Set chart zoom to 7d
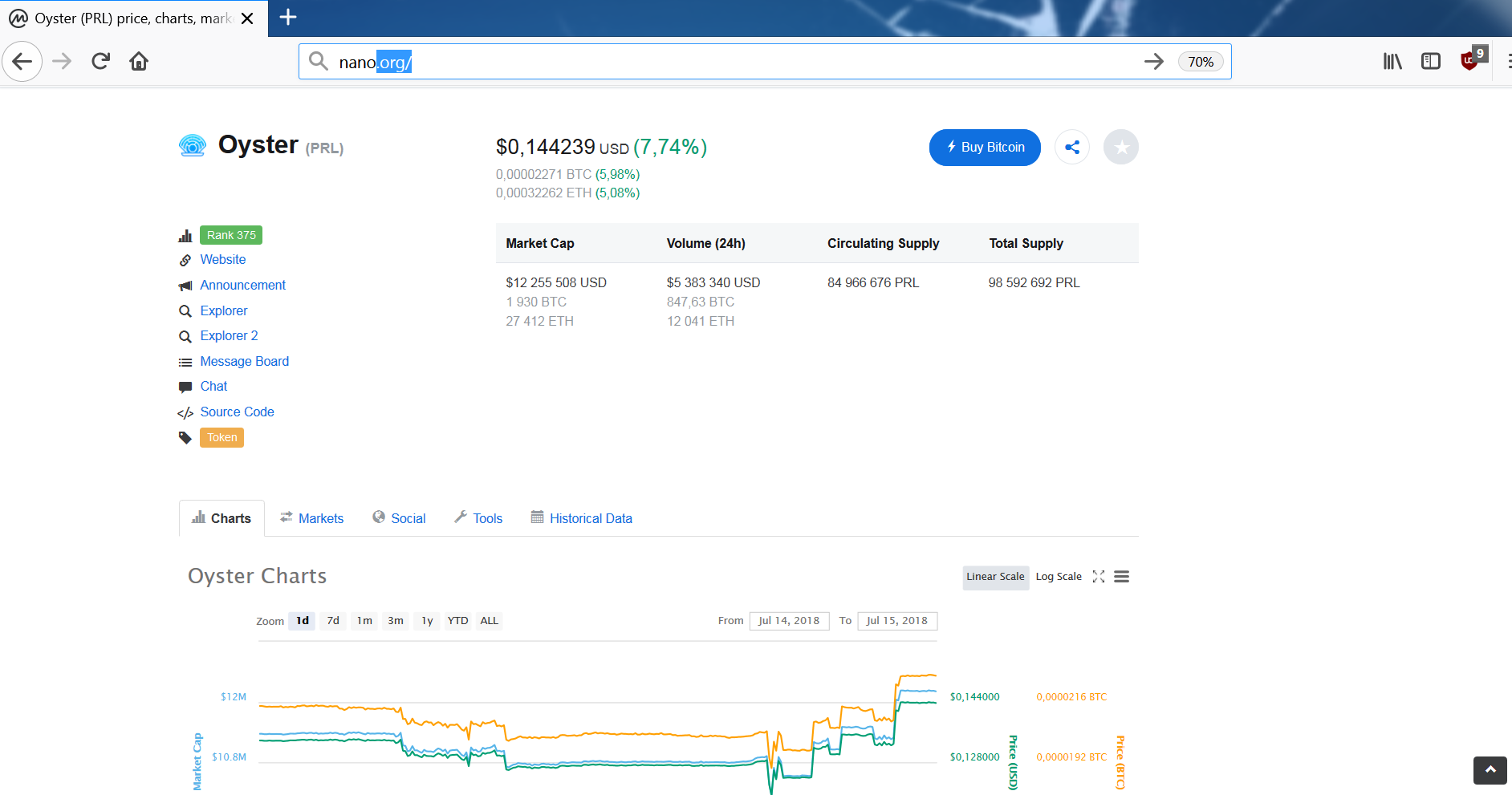This screenshot has width=1512, height=795. coord(333,621)
